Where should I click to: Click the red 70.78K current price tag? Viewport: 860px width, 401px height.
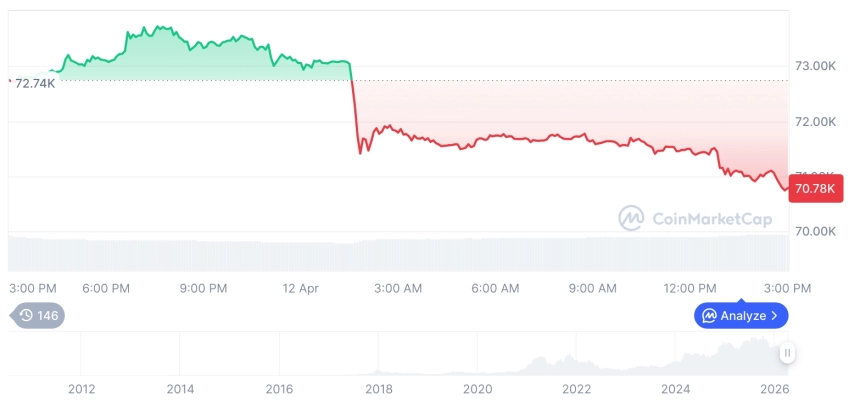point(814,187)
